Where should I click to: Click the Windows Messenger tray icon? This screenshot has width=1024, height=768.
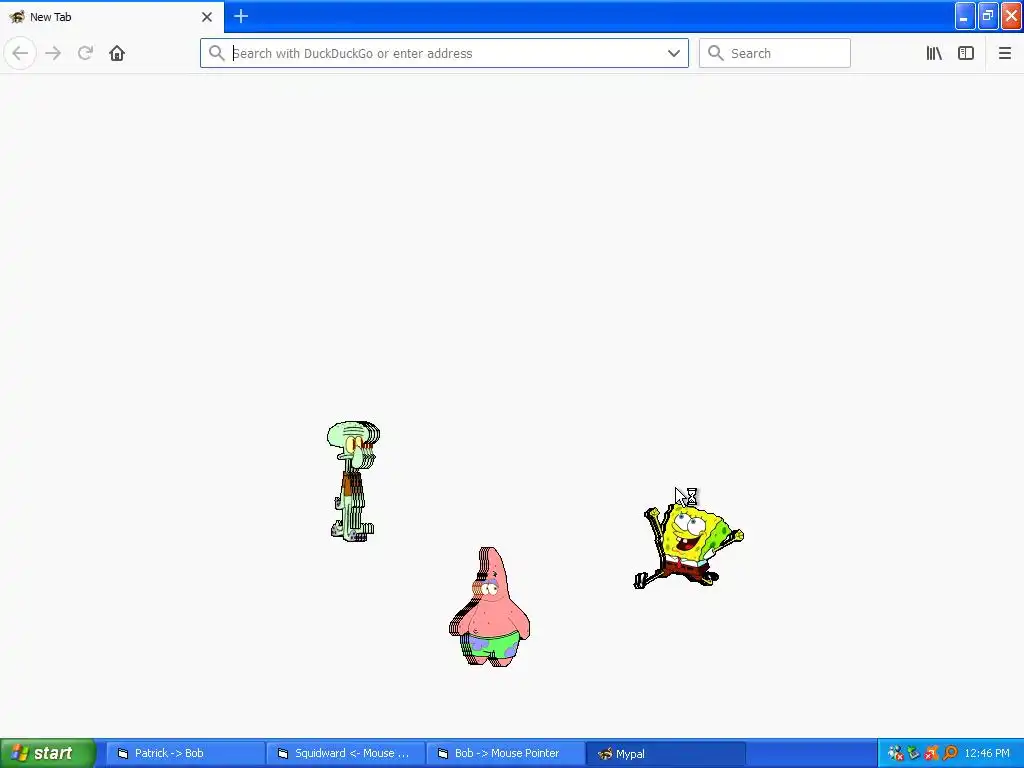tap(895, 753)
